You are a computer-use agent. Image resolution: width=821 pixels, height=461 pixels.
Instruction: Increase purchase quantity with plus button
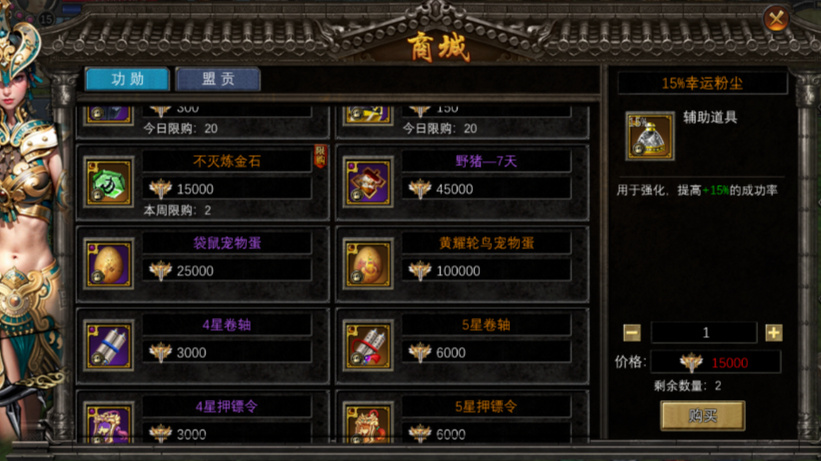(x=774, y=333)
